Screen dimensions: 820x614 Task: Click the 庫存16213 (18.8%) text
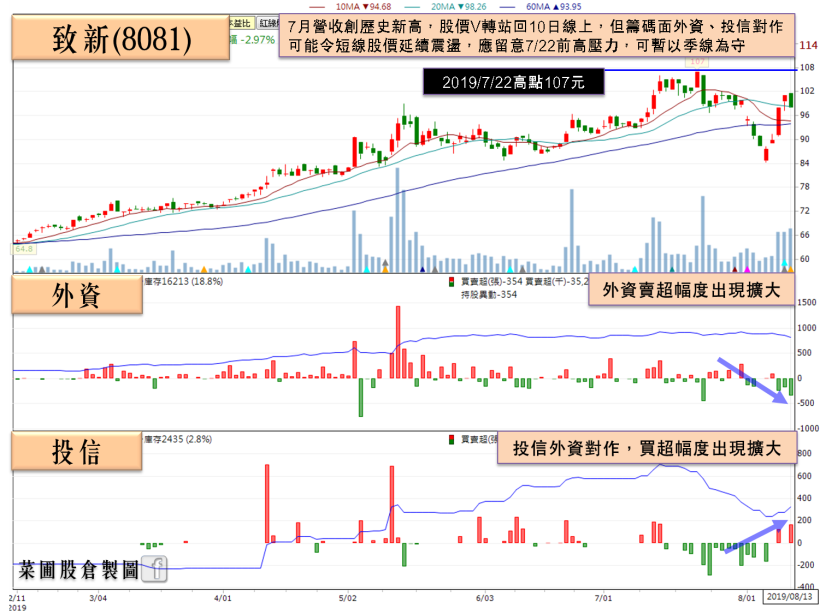point(183,281)
